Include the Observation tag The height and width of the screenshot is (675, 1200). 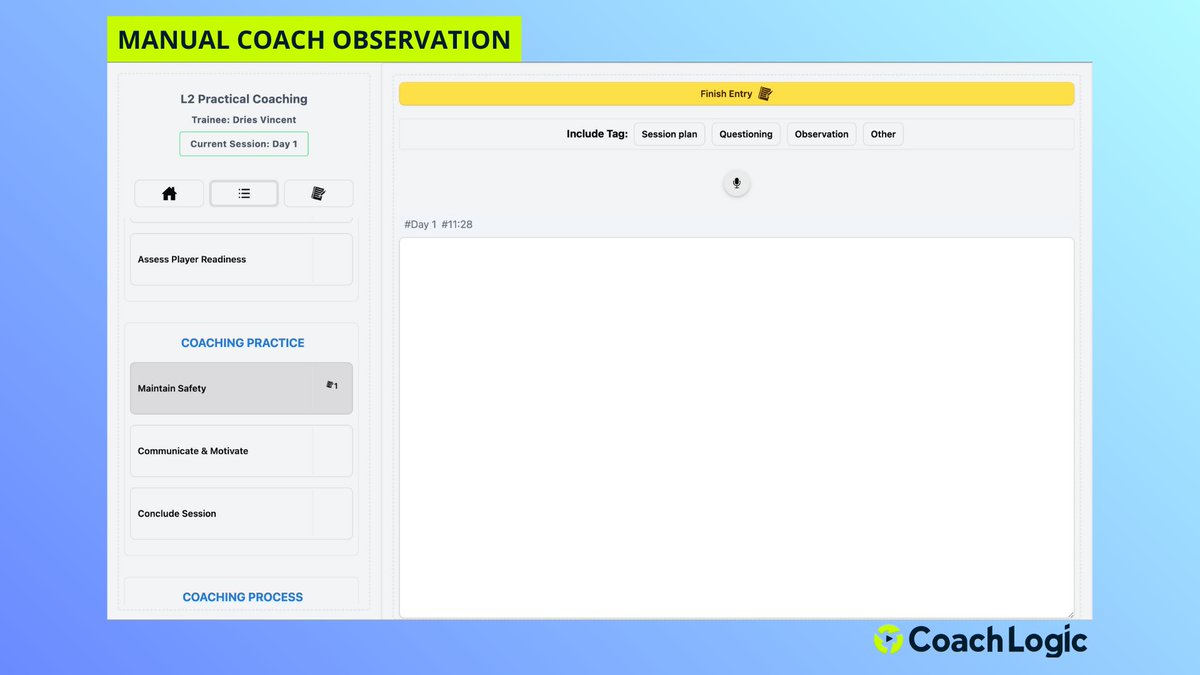822,134
